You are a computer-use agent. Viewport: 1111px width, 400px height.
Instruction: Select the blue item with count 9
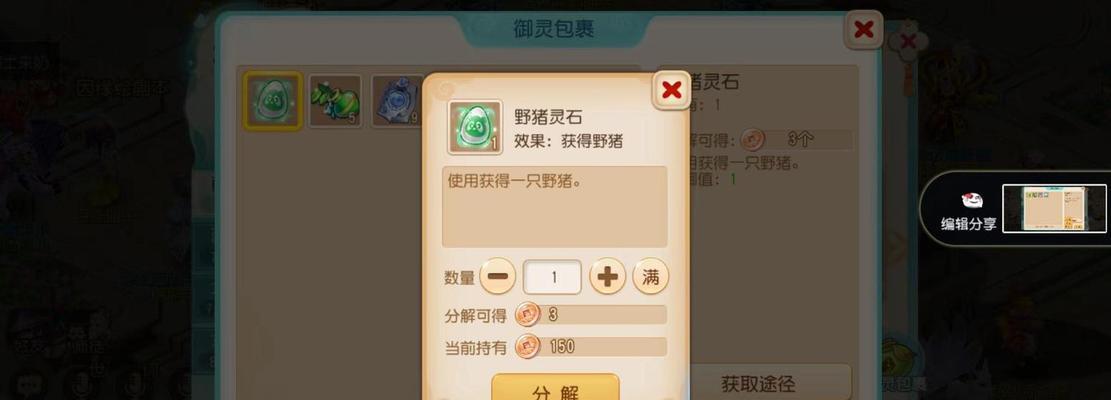click(x=397, y=101)
